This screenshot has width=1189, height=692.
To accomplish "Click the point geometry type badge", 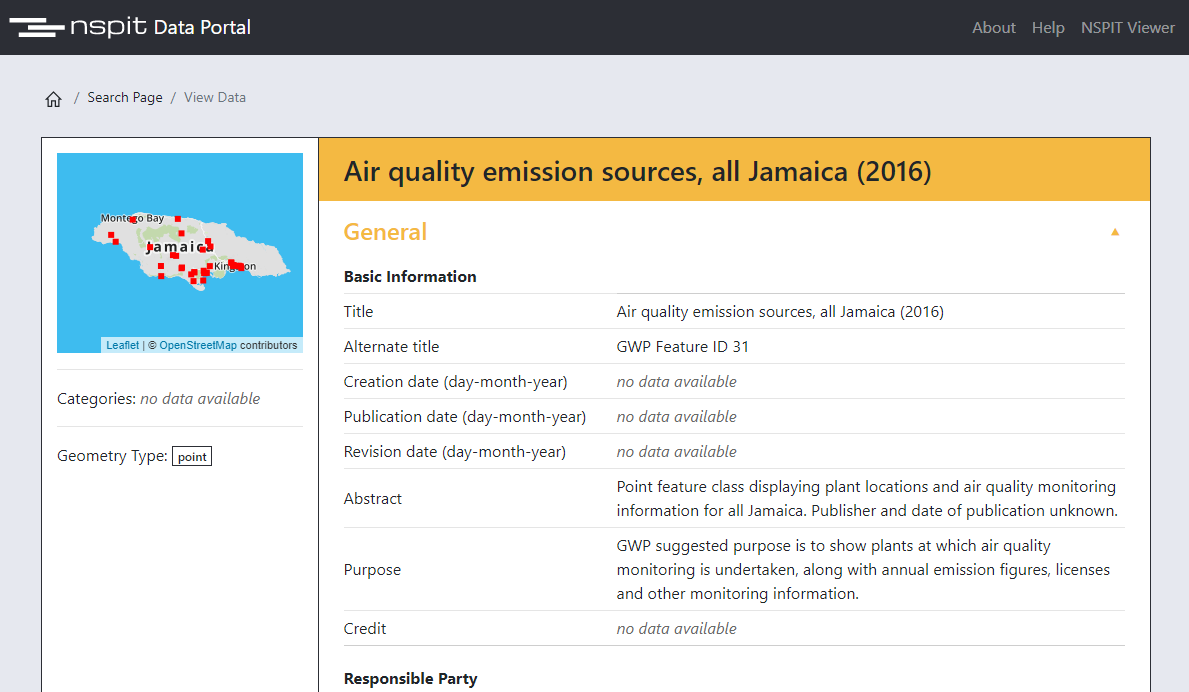I will tap(192, 457).
